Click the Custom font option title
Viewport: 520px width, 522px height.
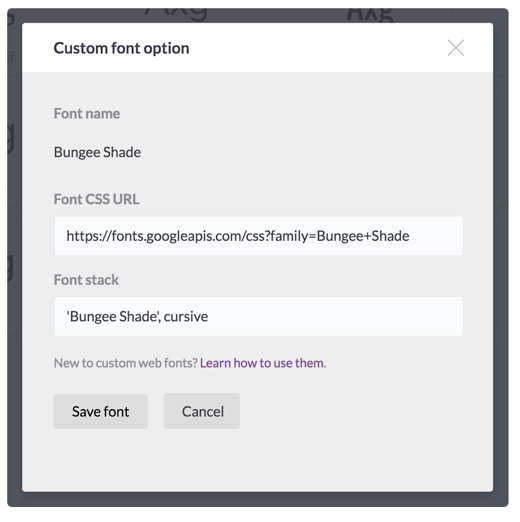pos(123,49)
